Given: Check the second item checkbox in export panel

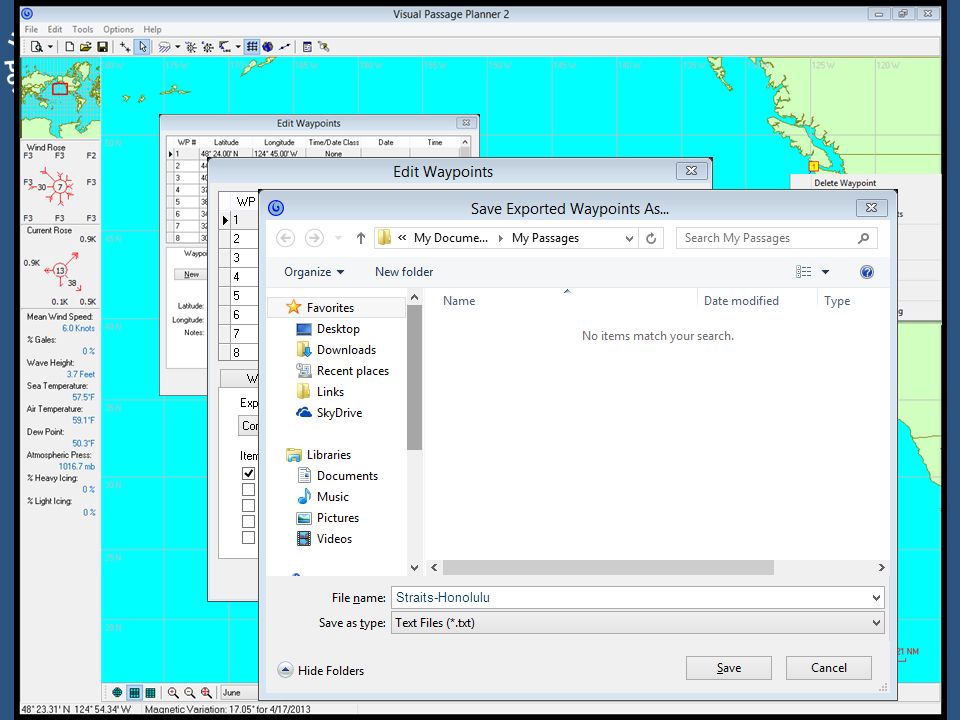Looking at the screenshot, I should (248, 489).
